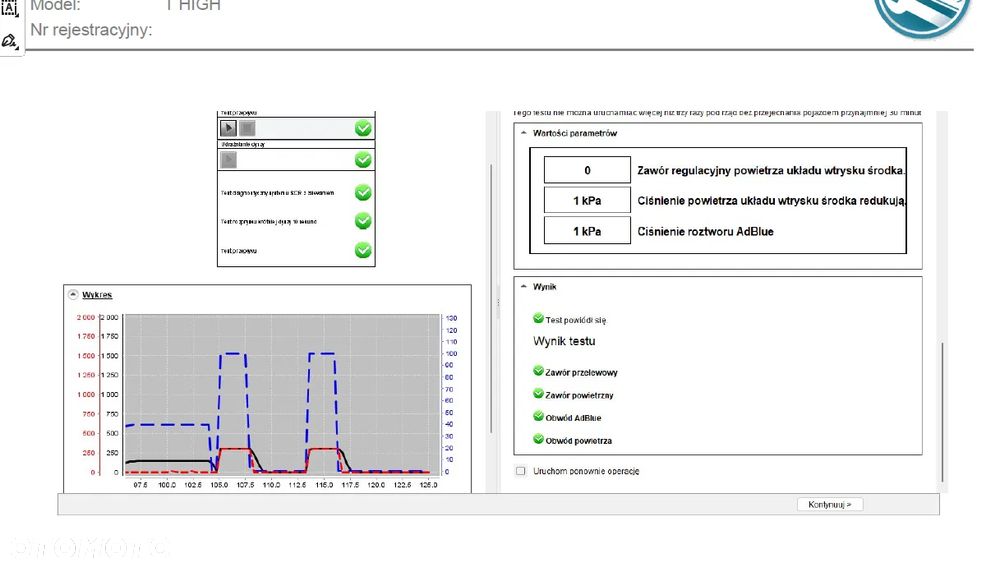Click the play button for the first test
Screen dimensions: 1000x568
228,128
